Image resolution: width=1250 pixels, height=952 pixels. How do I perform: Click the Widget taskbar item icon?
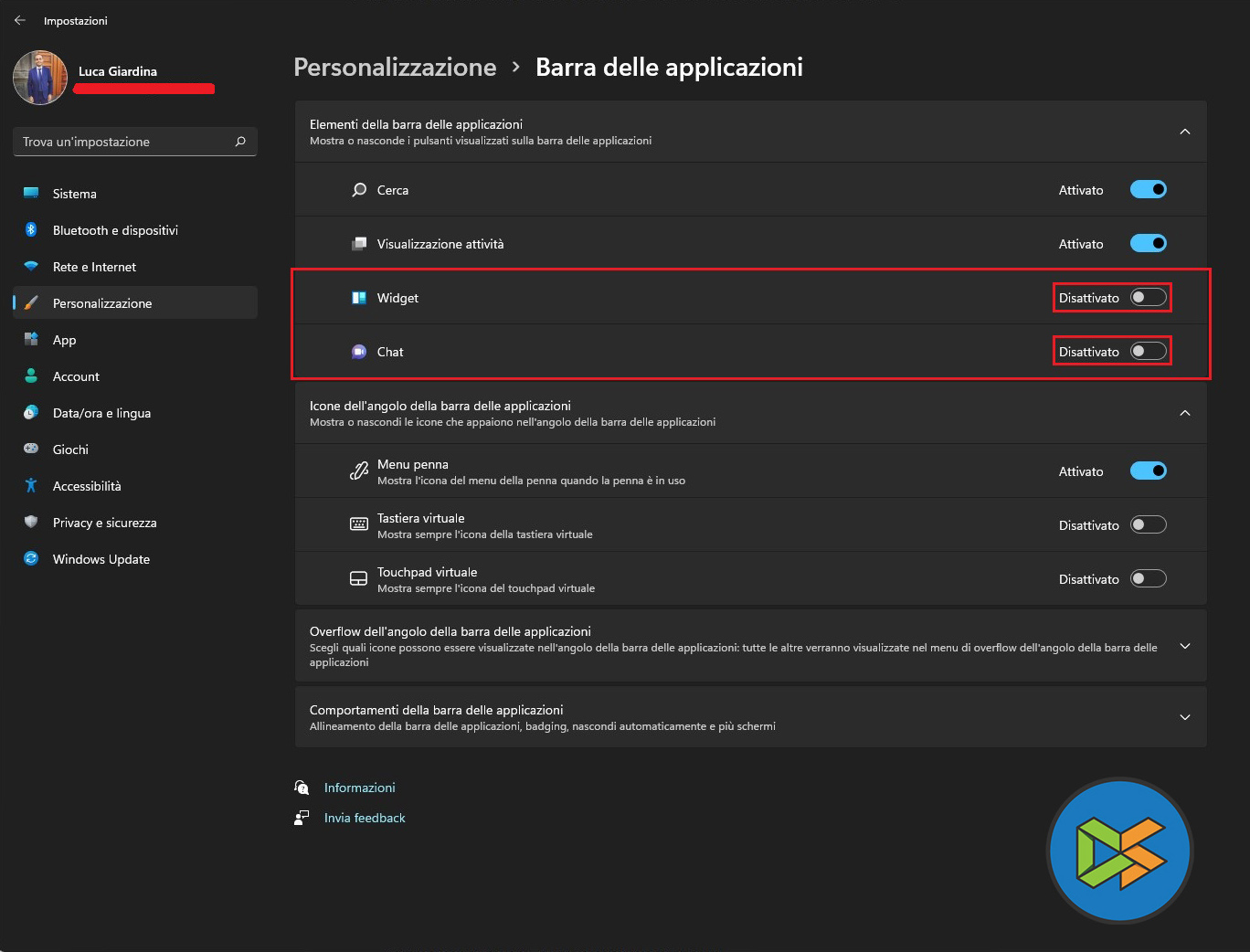click(x=359, y=298)
